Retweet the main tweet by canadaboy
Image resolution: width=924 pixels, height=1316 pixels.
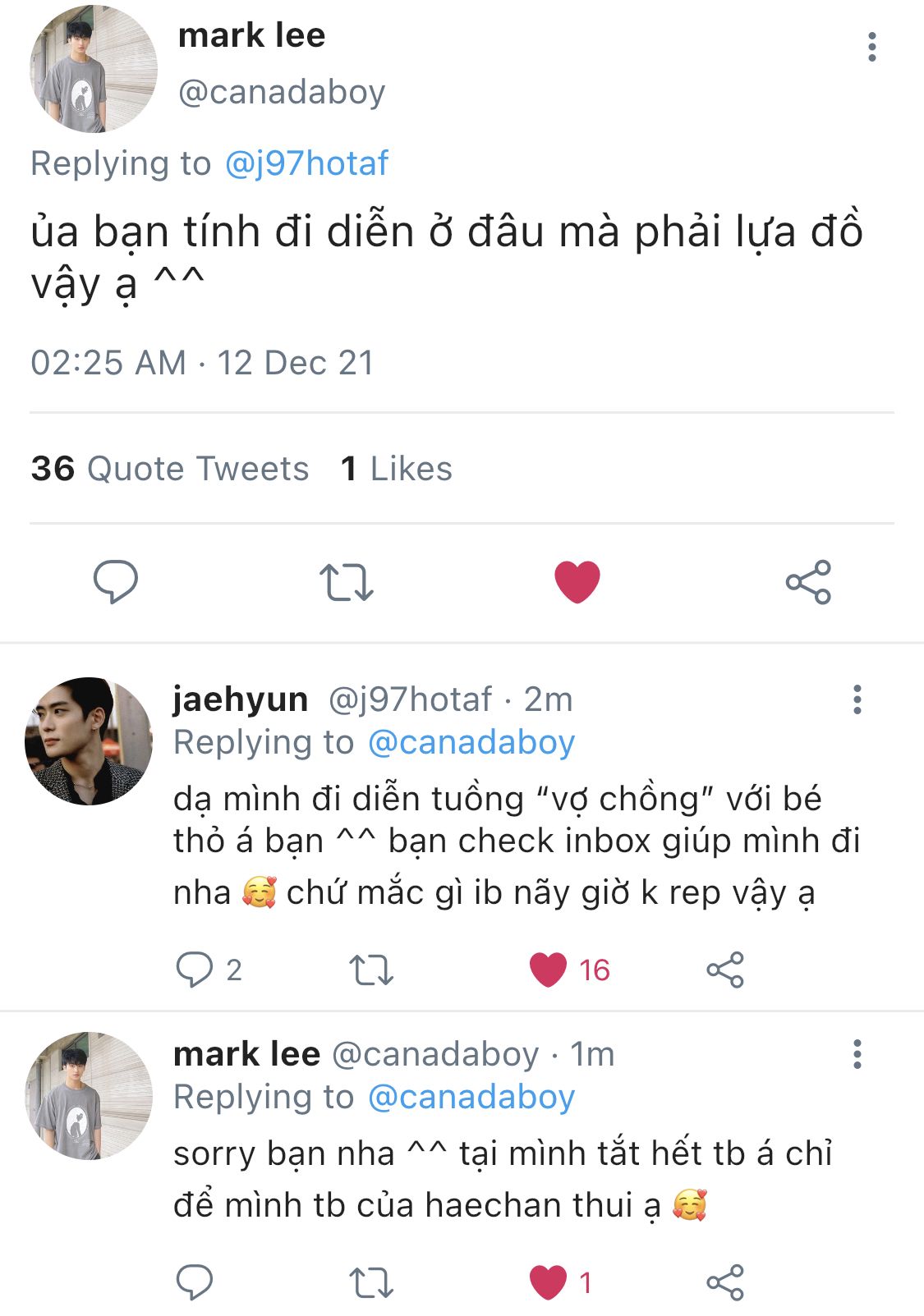click(346, 582)
